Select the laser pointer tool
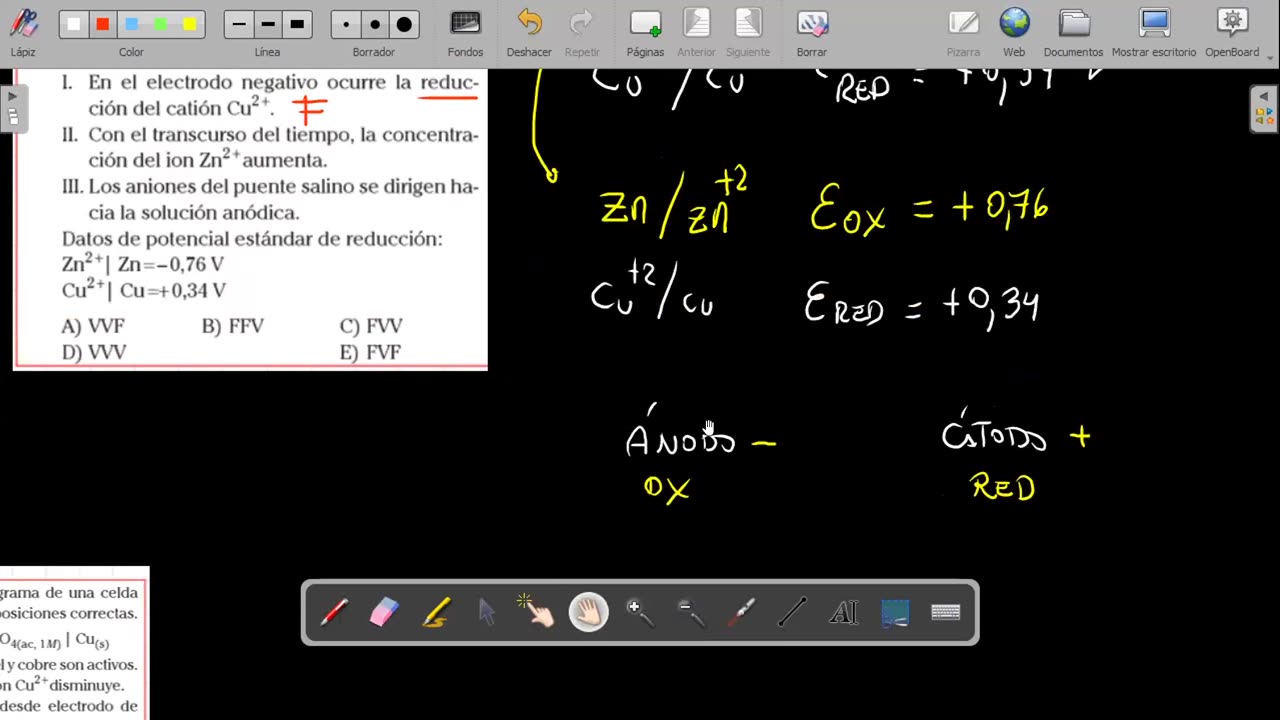 (742, 612)
